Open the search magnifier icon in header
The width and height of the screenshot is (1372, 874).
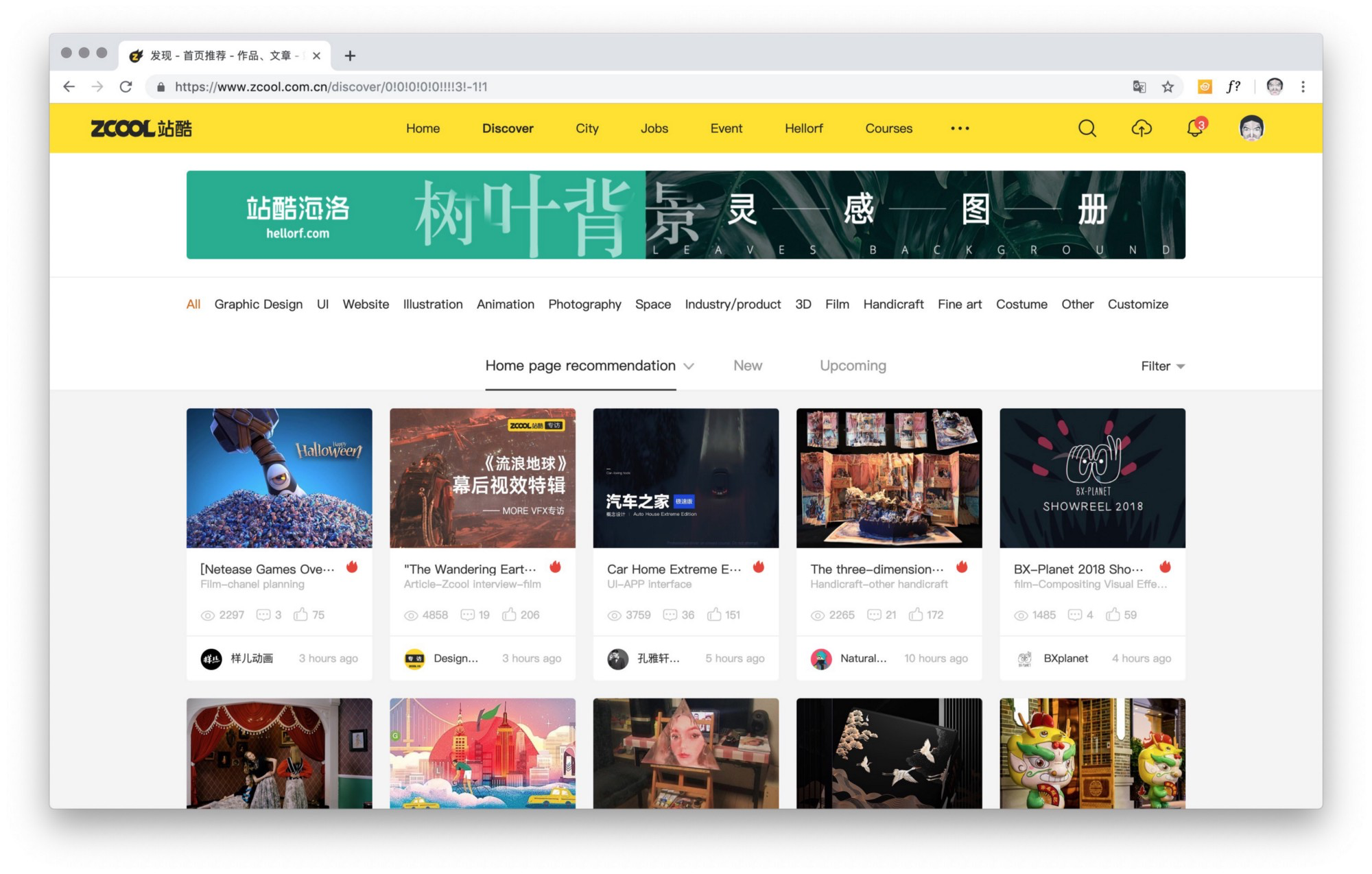tap(1087, 128)
